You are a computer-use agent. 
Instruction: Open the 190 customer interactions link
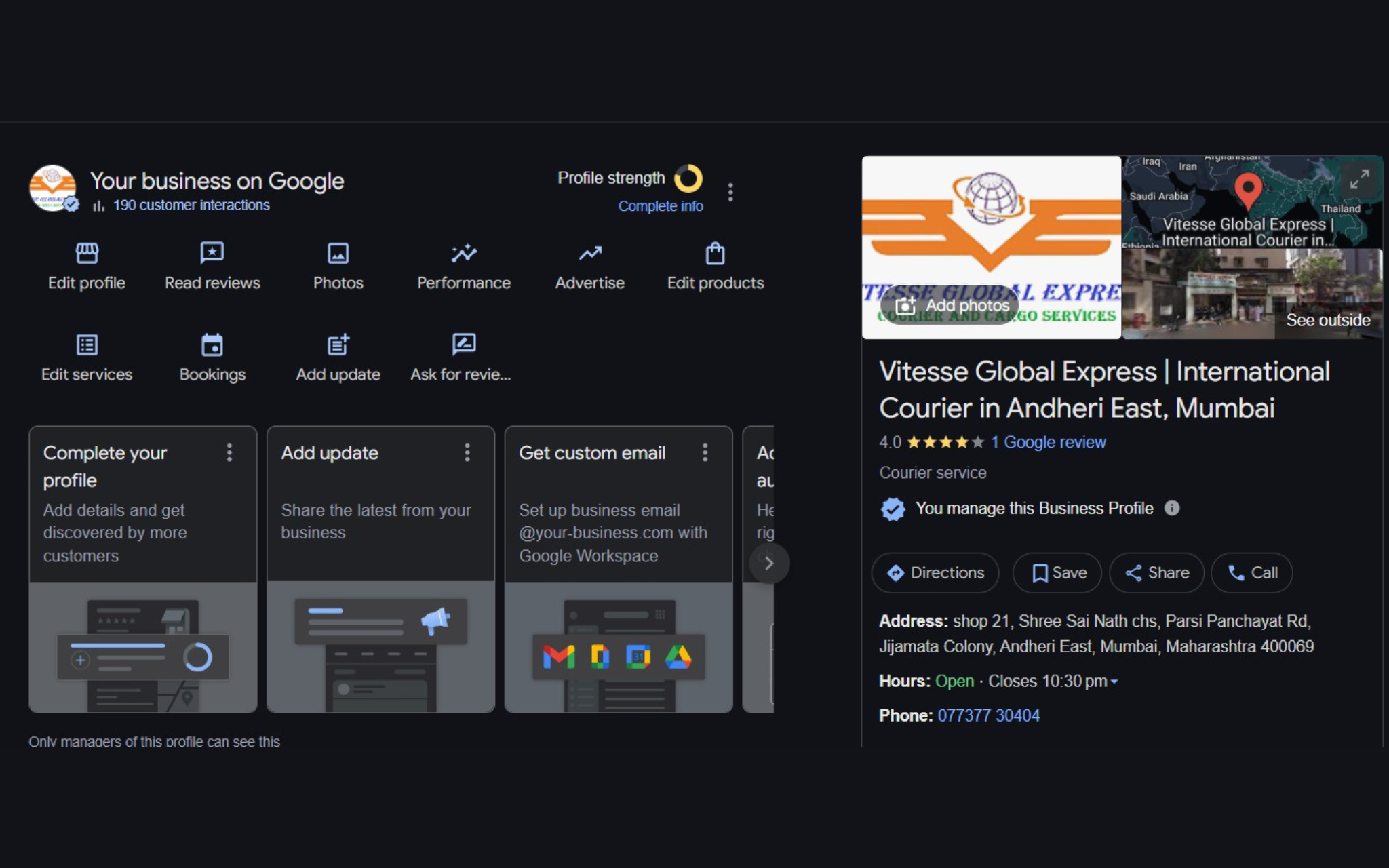(191, 205)
